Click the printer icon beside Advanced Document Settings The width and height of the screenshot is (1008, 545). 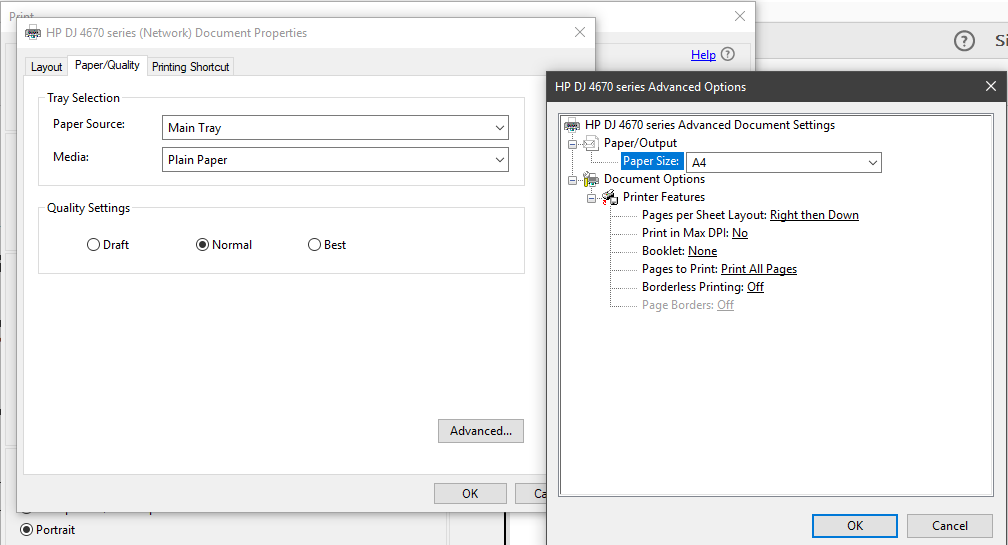click(x=572, y=125)
